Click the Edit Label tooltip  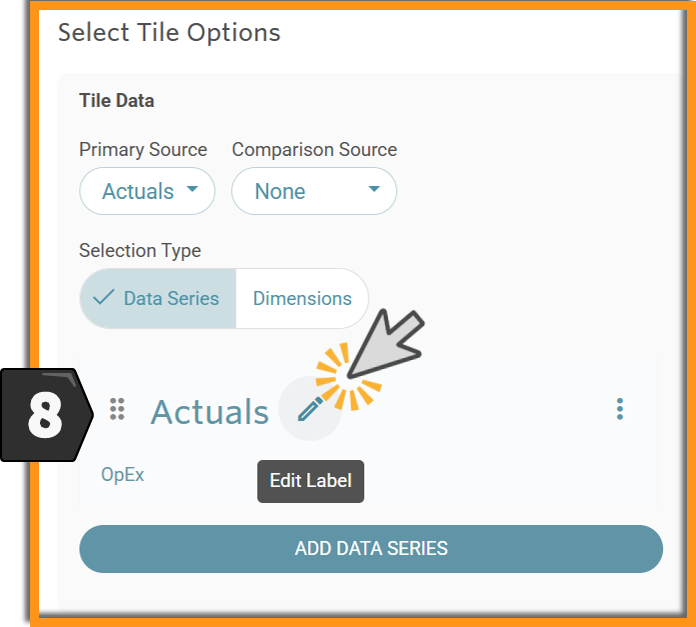(x=311, y=481)
